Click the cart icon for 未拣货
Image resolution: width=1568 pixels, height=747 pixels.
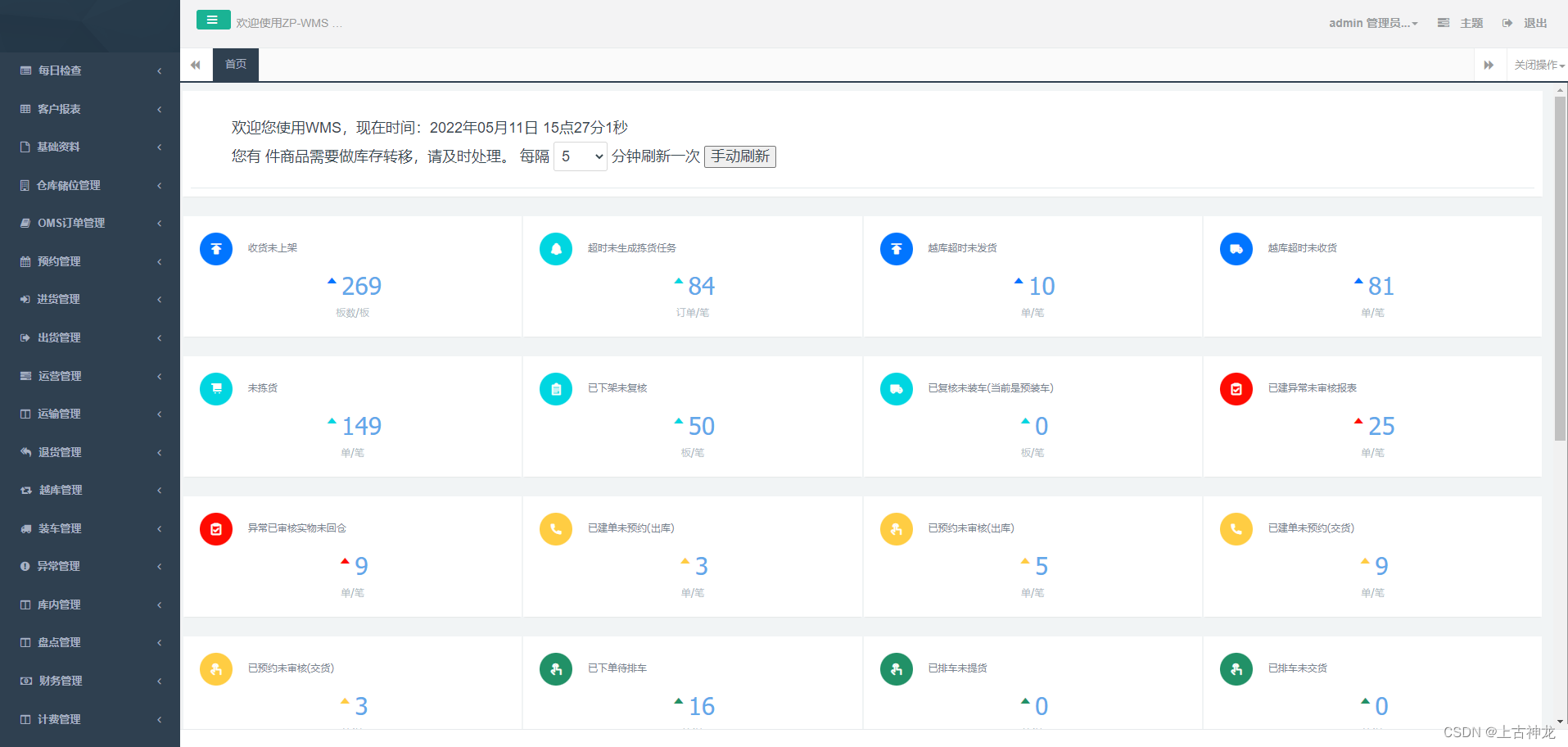(x=216, y=389)
